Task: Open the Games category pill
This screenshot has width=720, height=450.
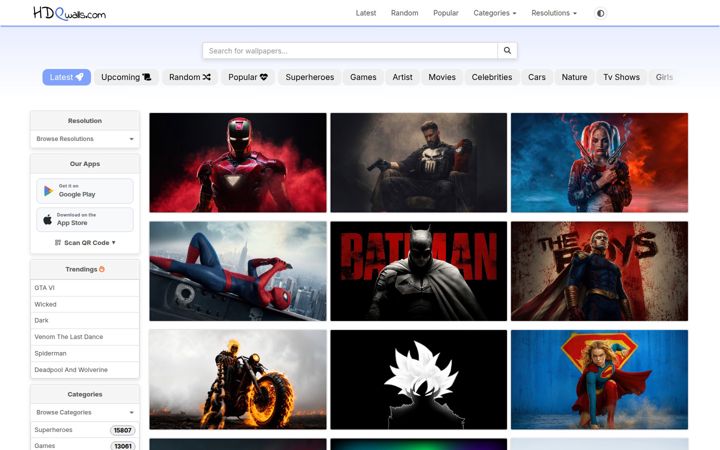Action: 363,77
